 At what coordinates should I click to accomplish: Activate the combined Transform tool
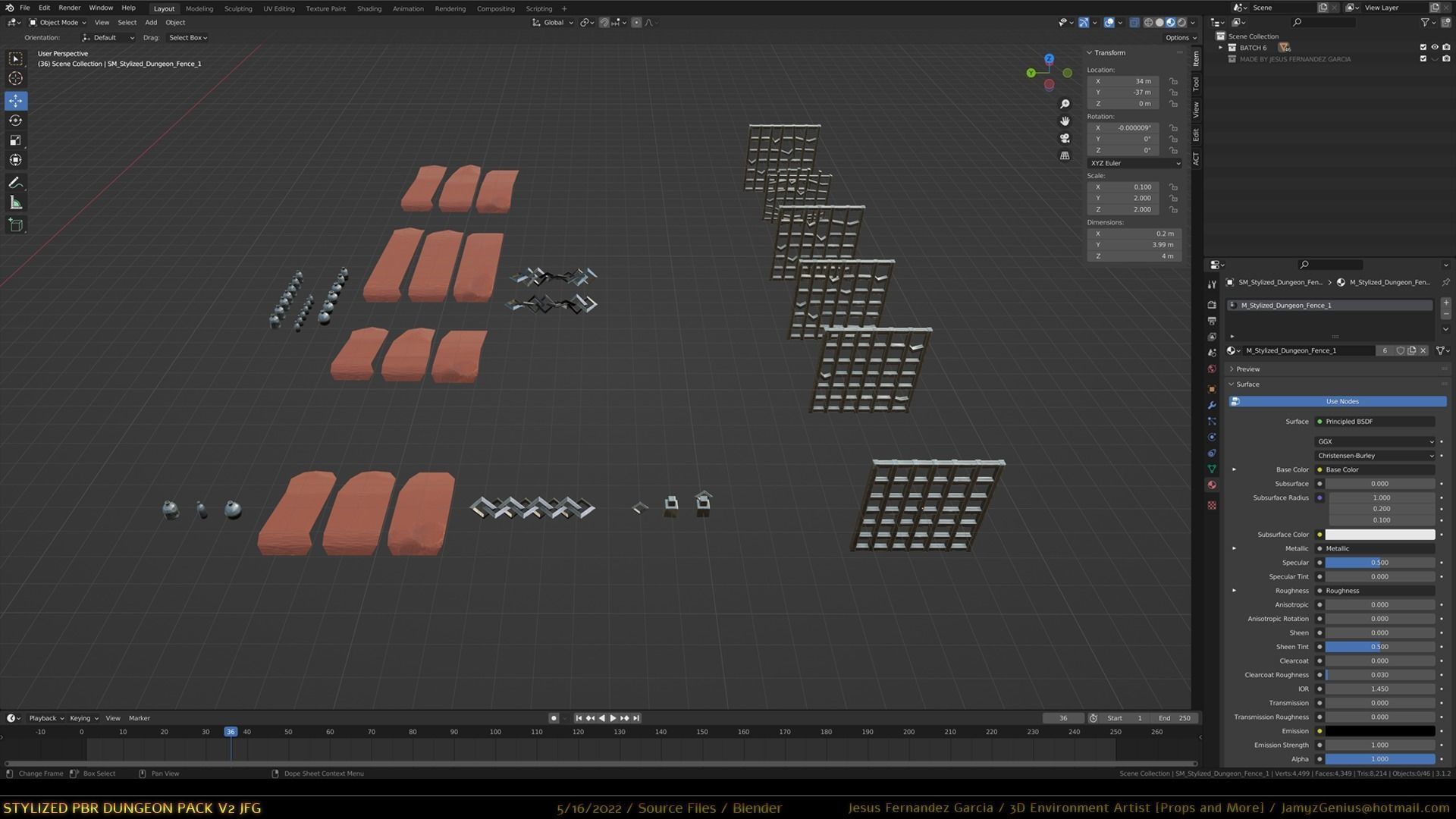tap(16, 160)
